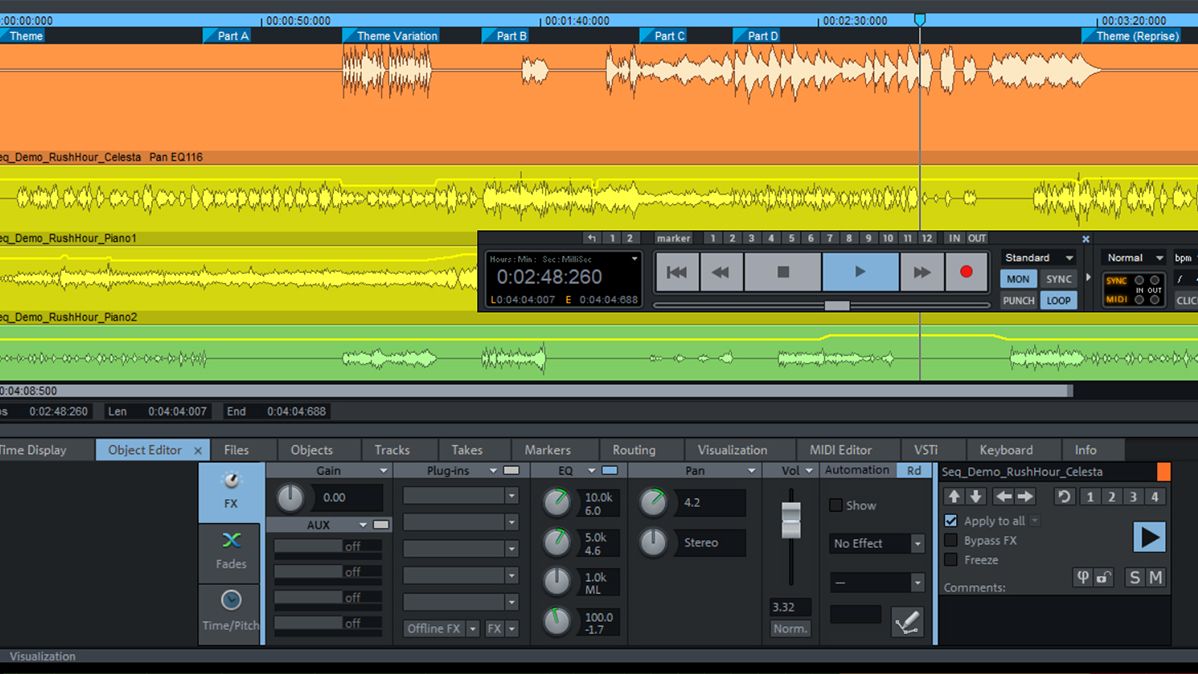Click the fast forward transport button
Viewport: 1198px width, 674px height.
click(x=921, y=272)
